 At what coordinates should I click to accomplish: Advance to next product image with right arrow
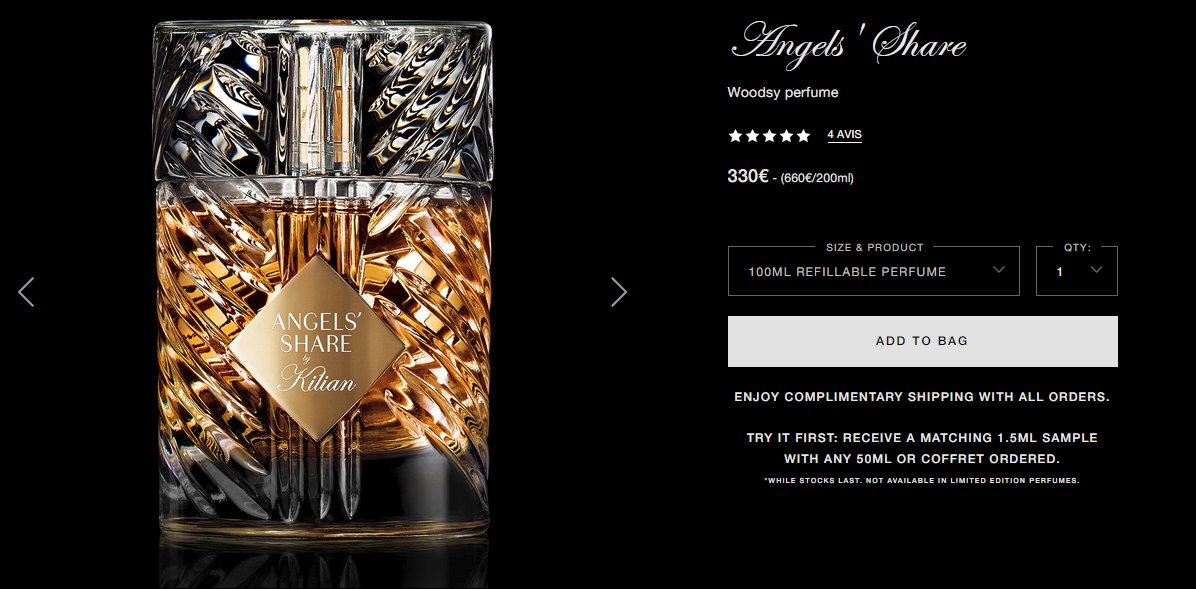[619, 292]
